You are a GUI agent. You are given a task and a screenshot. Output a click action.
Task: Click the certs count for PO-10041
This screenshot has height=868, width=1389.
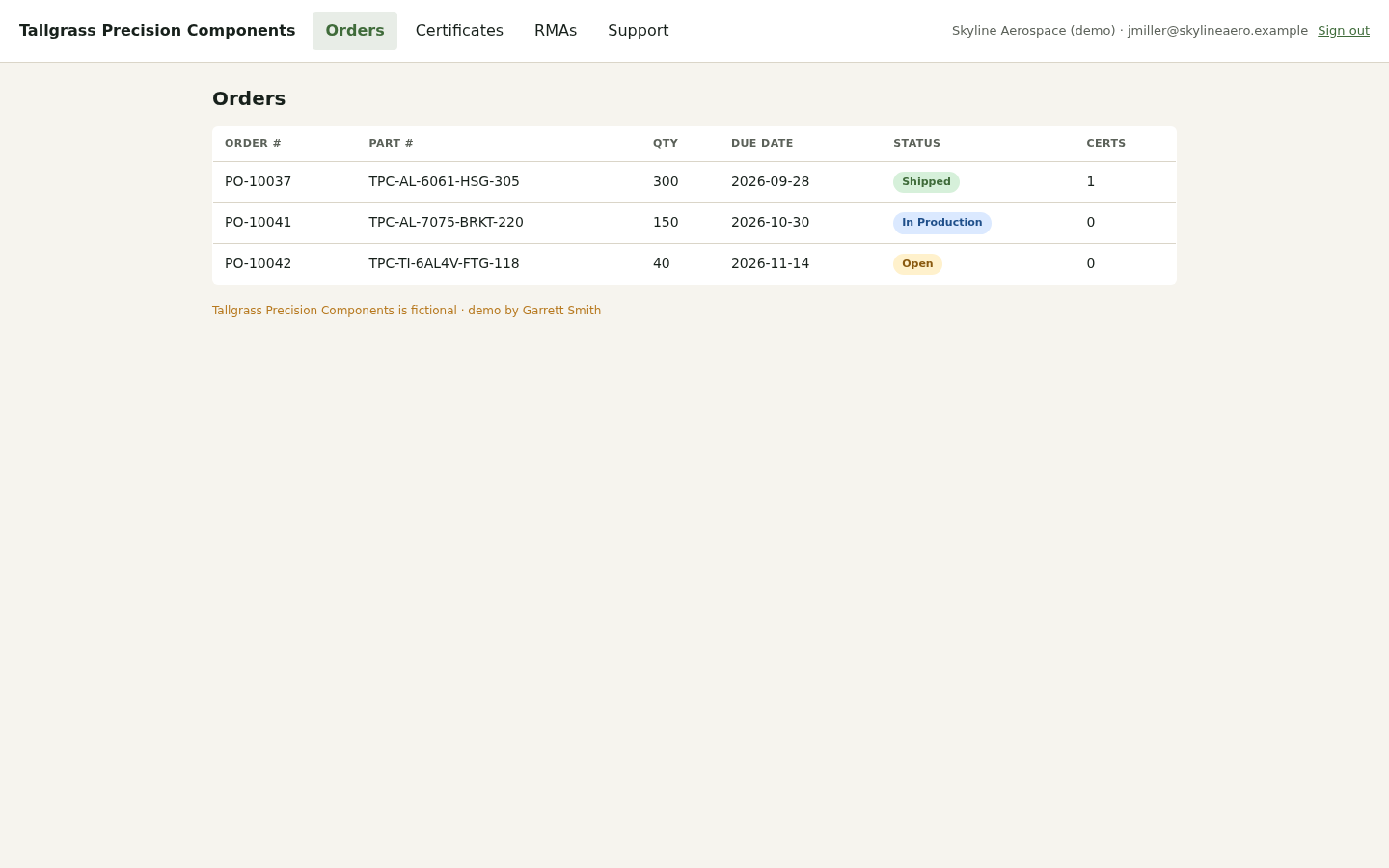pyautogui.click(x=1091, y=222)
